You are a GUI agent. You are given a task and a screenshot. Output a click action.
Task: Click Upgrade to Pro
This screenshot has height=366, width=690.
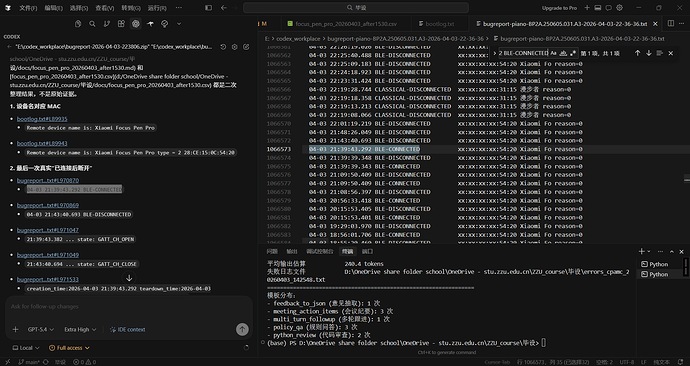(x=559, y=8)
